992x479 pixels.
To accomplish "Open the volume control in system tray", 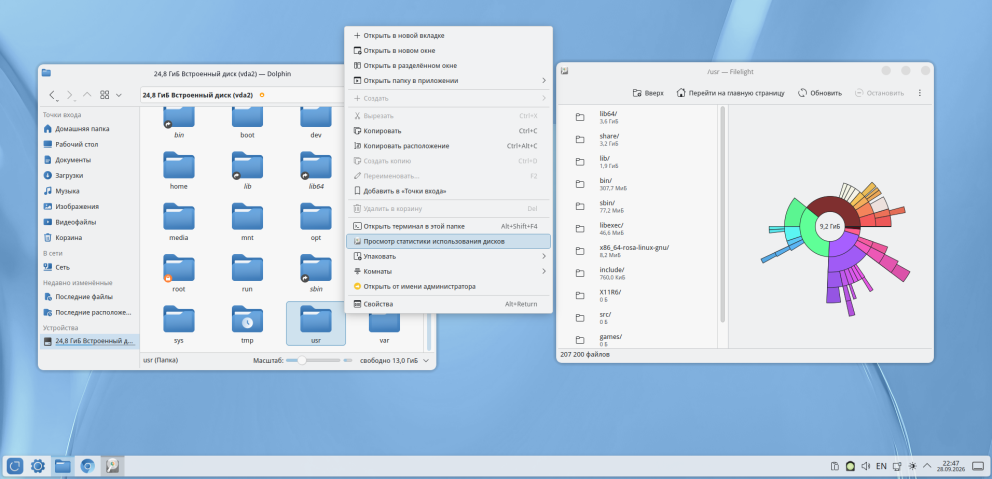I will (x=865, y=466).
